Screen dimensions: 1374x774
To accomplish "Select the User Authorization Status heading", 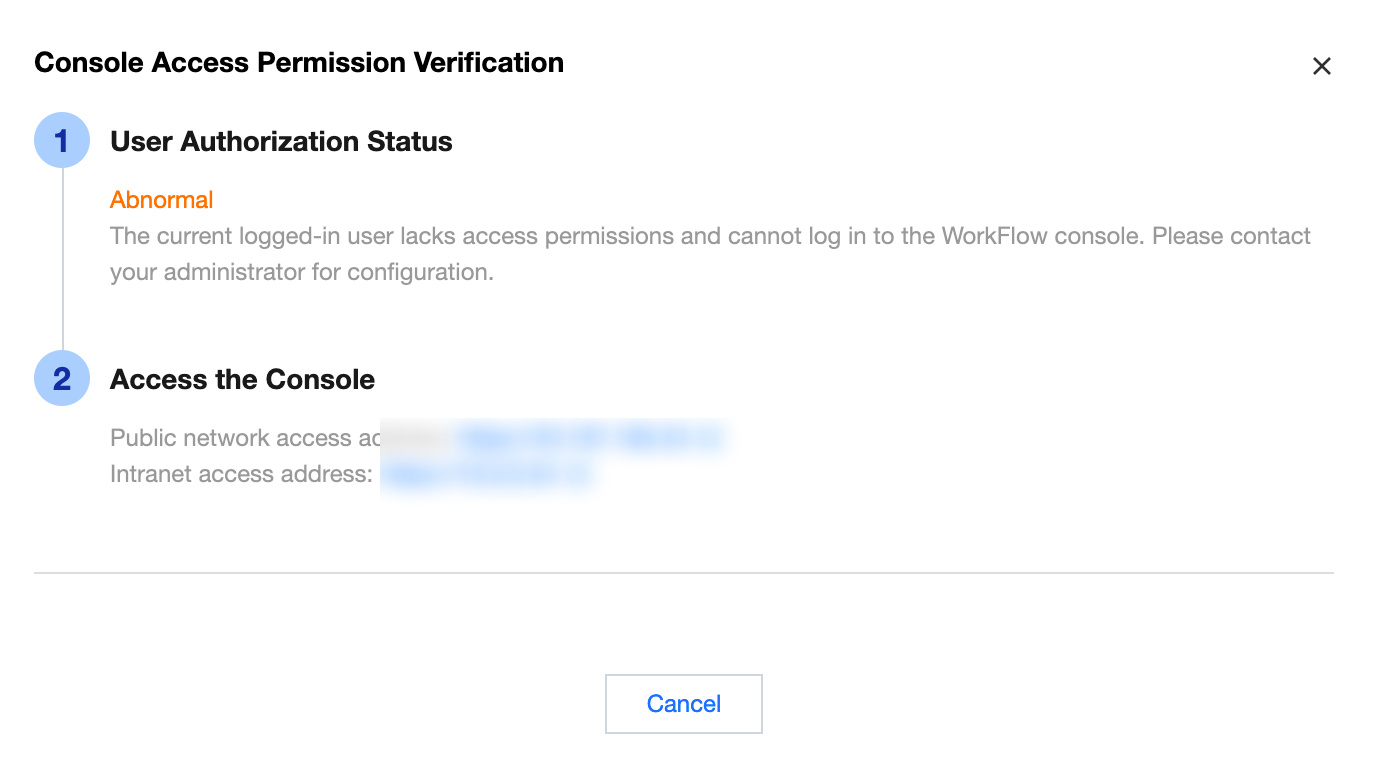I will 281,142.
